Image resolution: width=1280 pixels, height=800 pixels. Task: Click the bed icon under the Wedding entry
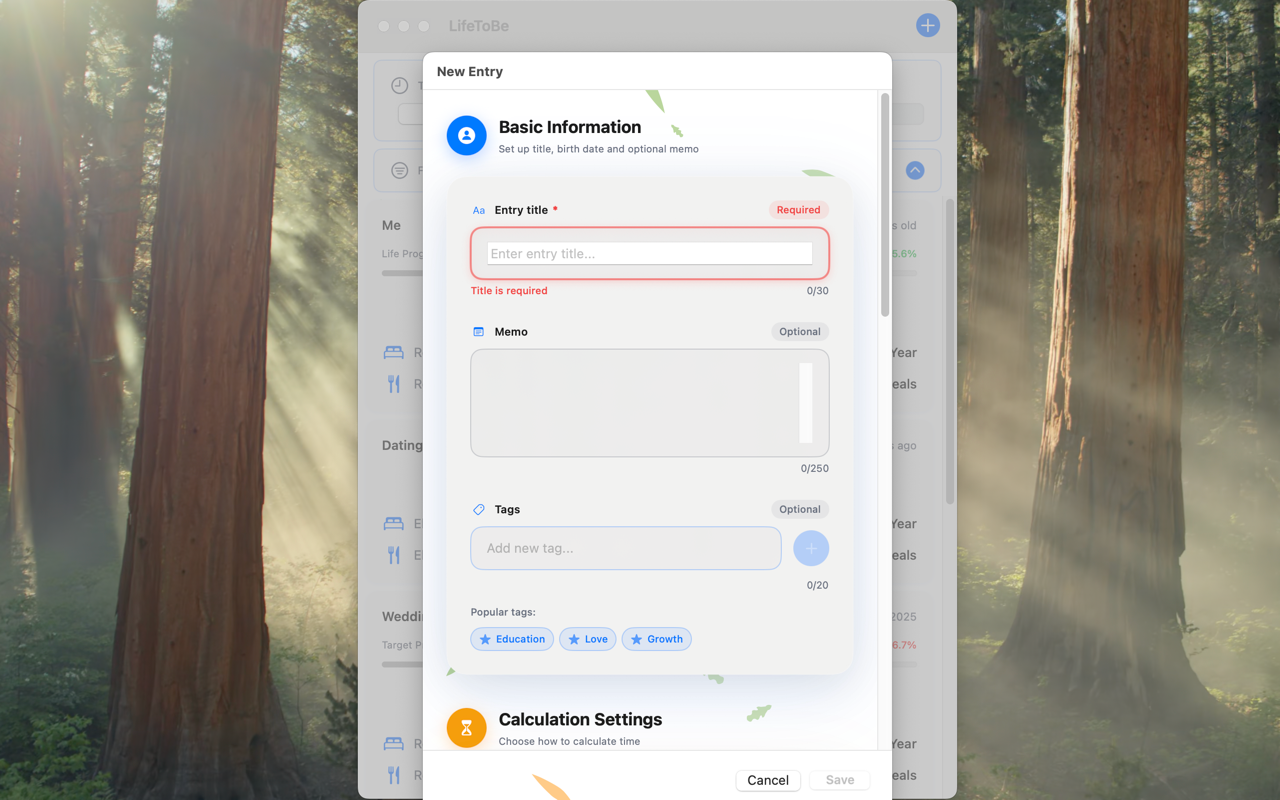point(394,744)
